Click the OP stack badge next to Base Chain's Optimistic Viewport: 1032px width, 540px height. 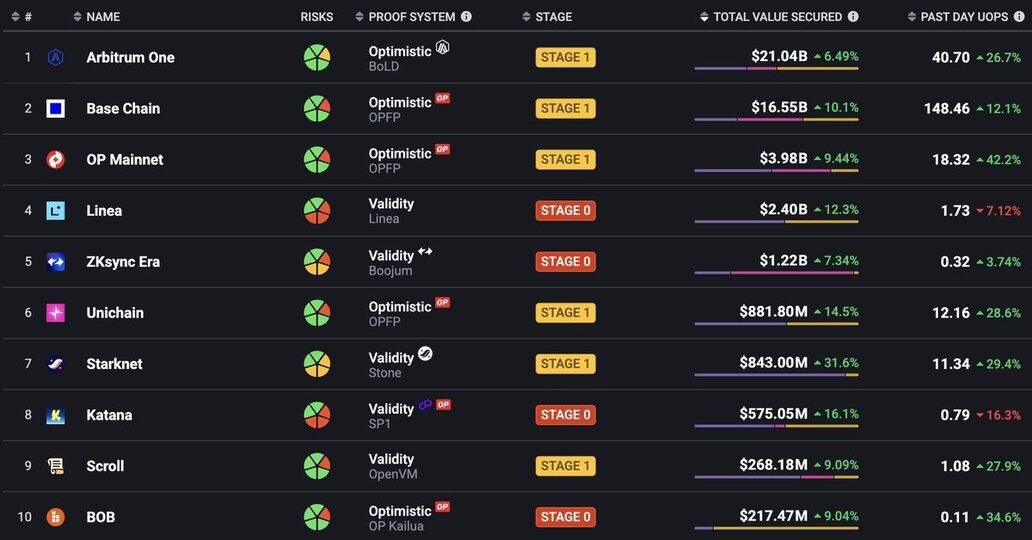point(442,99)
